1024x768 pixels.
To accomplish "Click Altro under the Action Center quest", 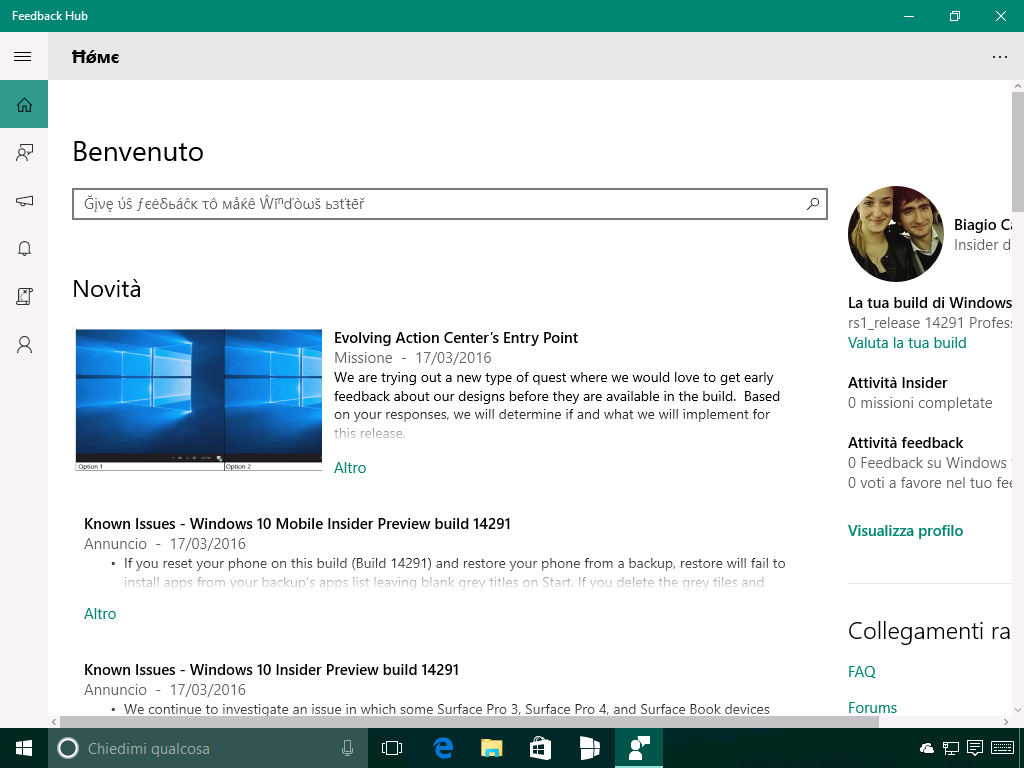I will [x=350, y=468].
